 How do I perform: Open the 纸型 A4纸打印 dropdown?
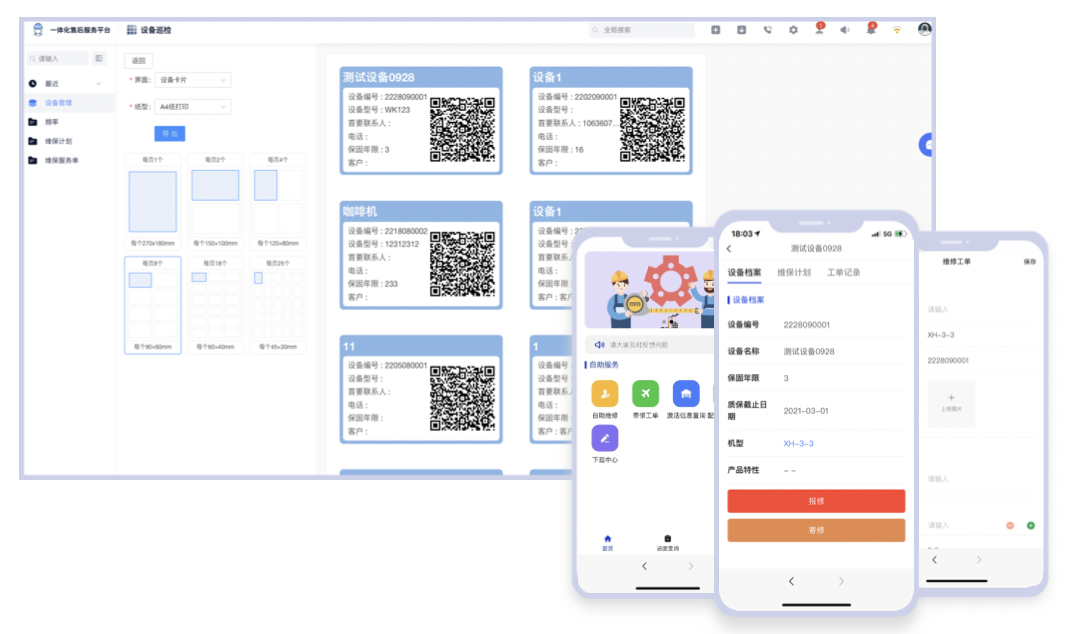(x=193, y=107)
